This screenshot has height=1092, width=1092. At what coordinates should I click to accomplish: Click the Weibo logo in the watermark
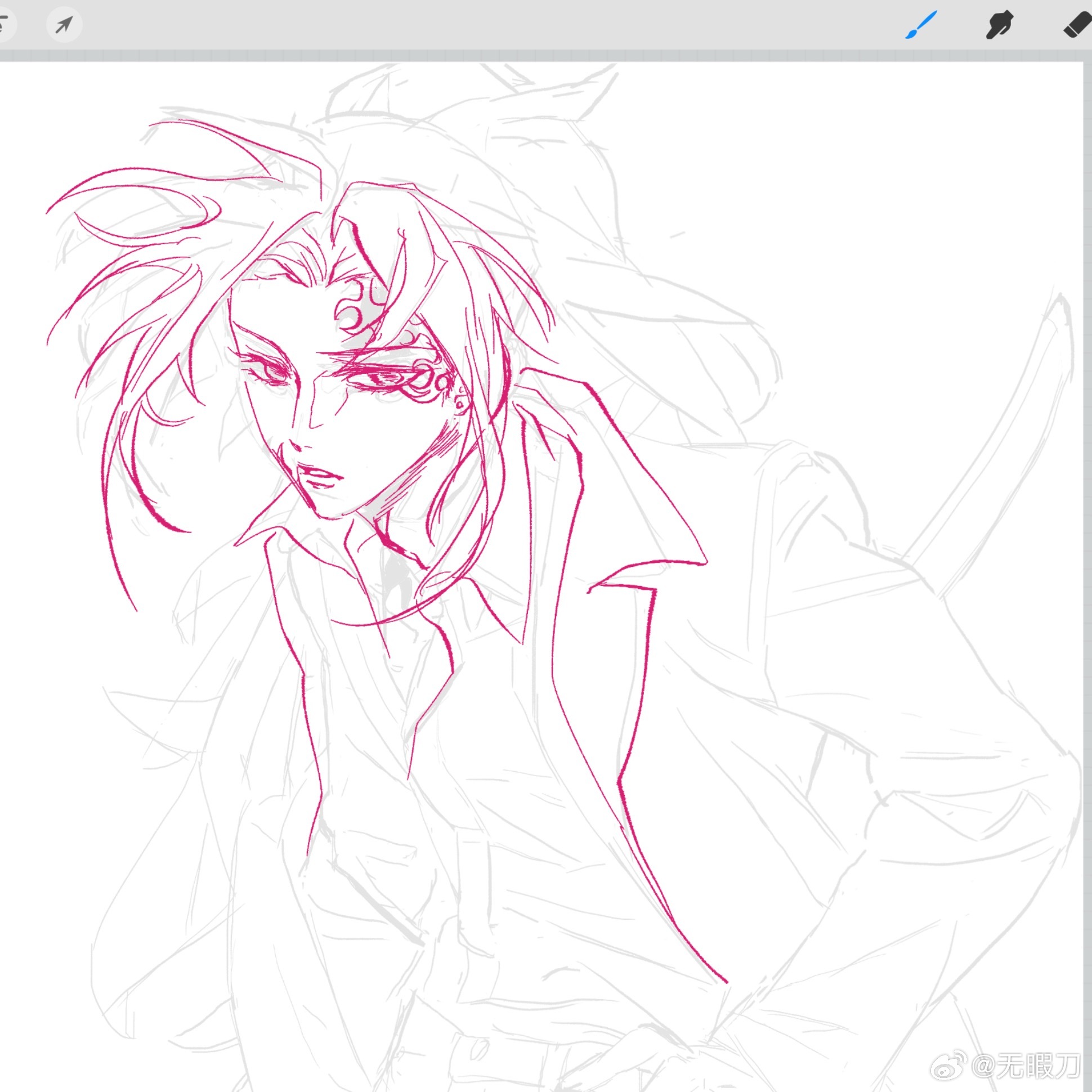pos(948,1065)
